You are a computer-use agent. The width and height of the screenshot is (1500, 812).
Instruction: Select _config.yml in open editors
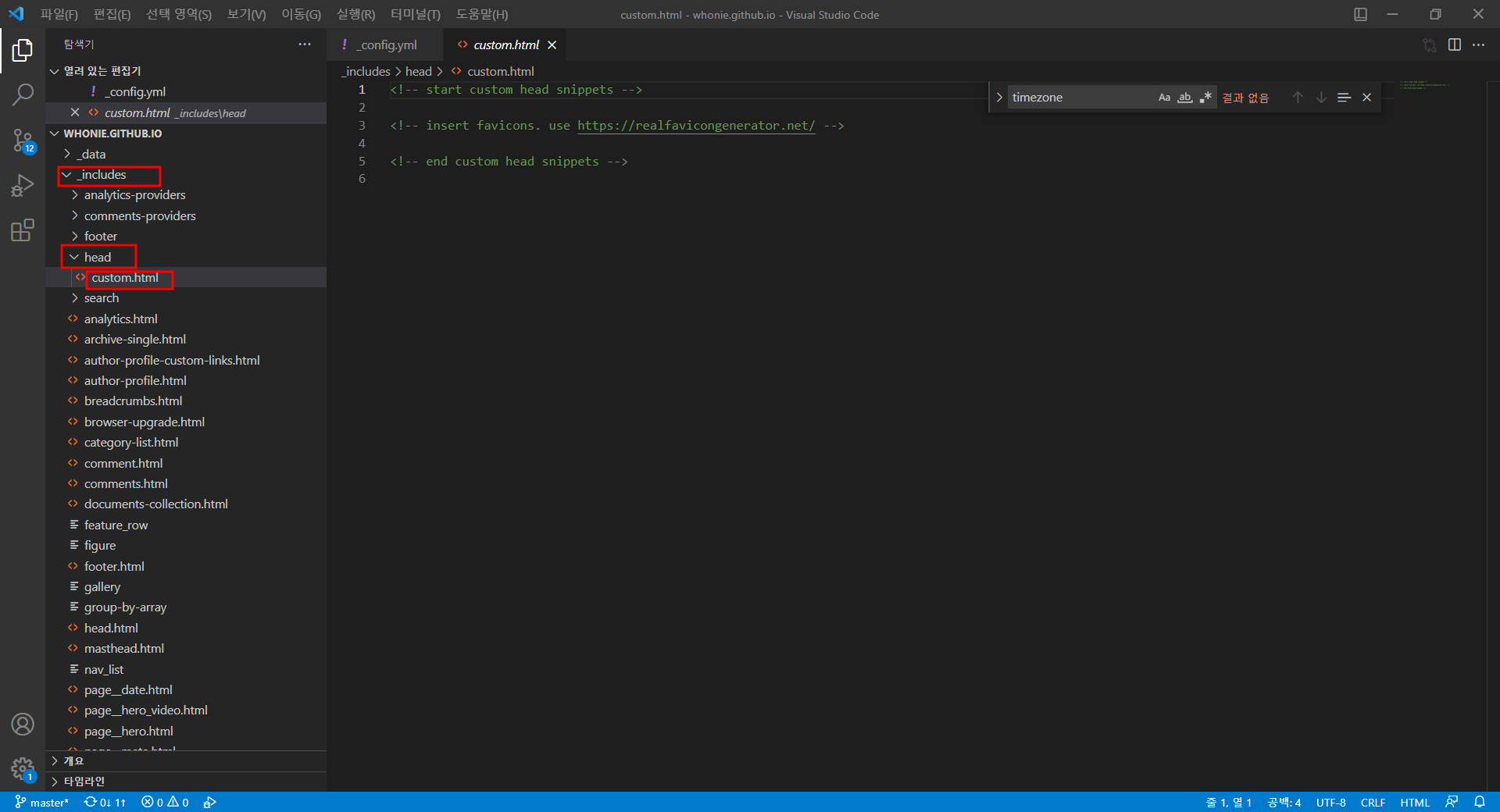(x=186, y=92)
